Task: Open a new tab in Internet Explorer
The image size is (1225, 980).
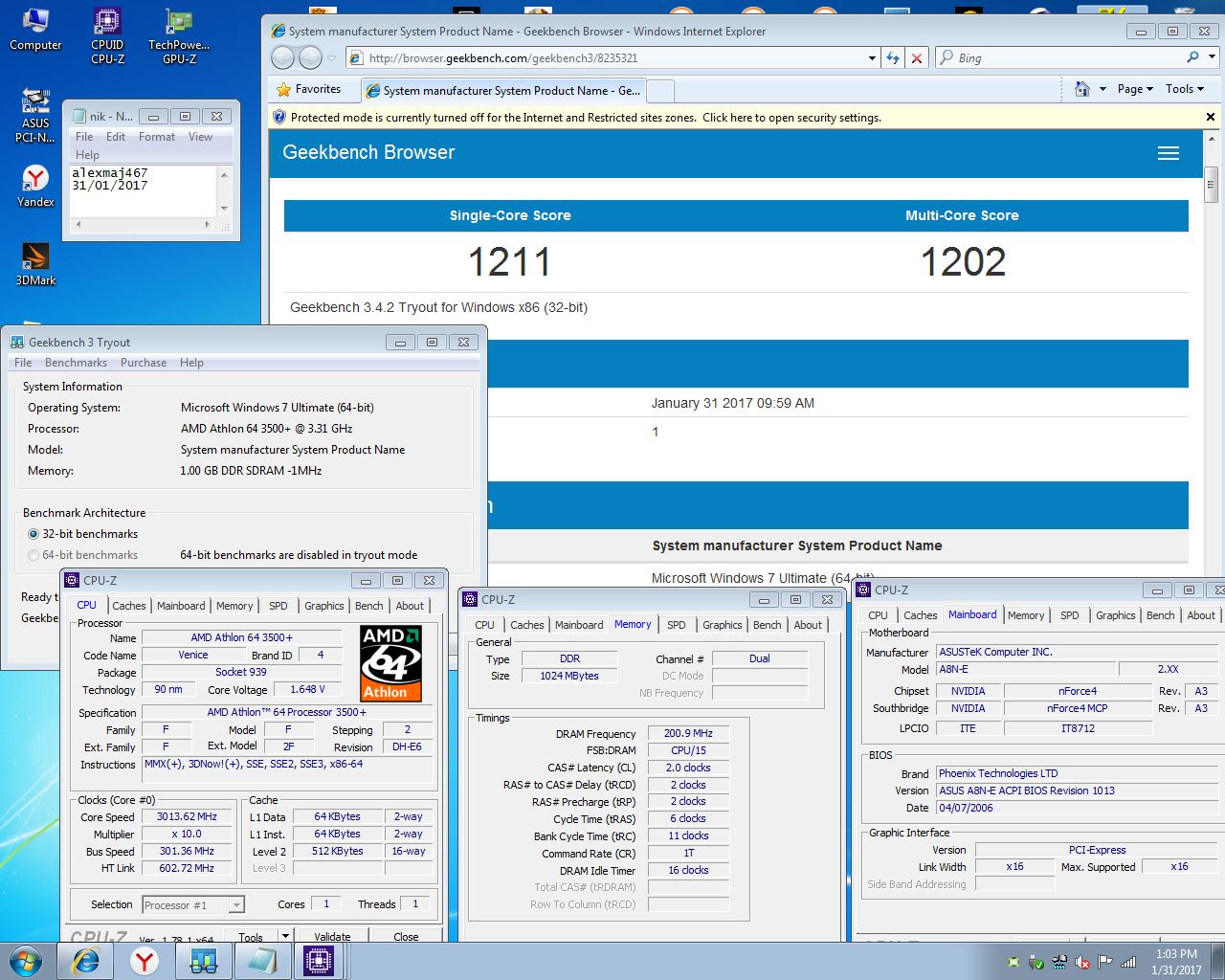Action: (x=662, y=91)
